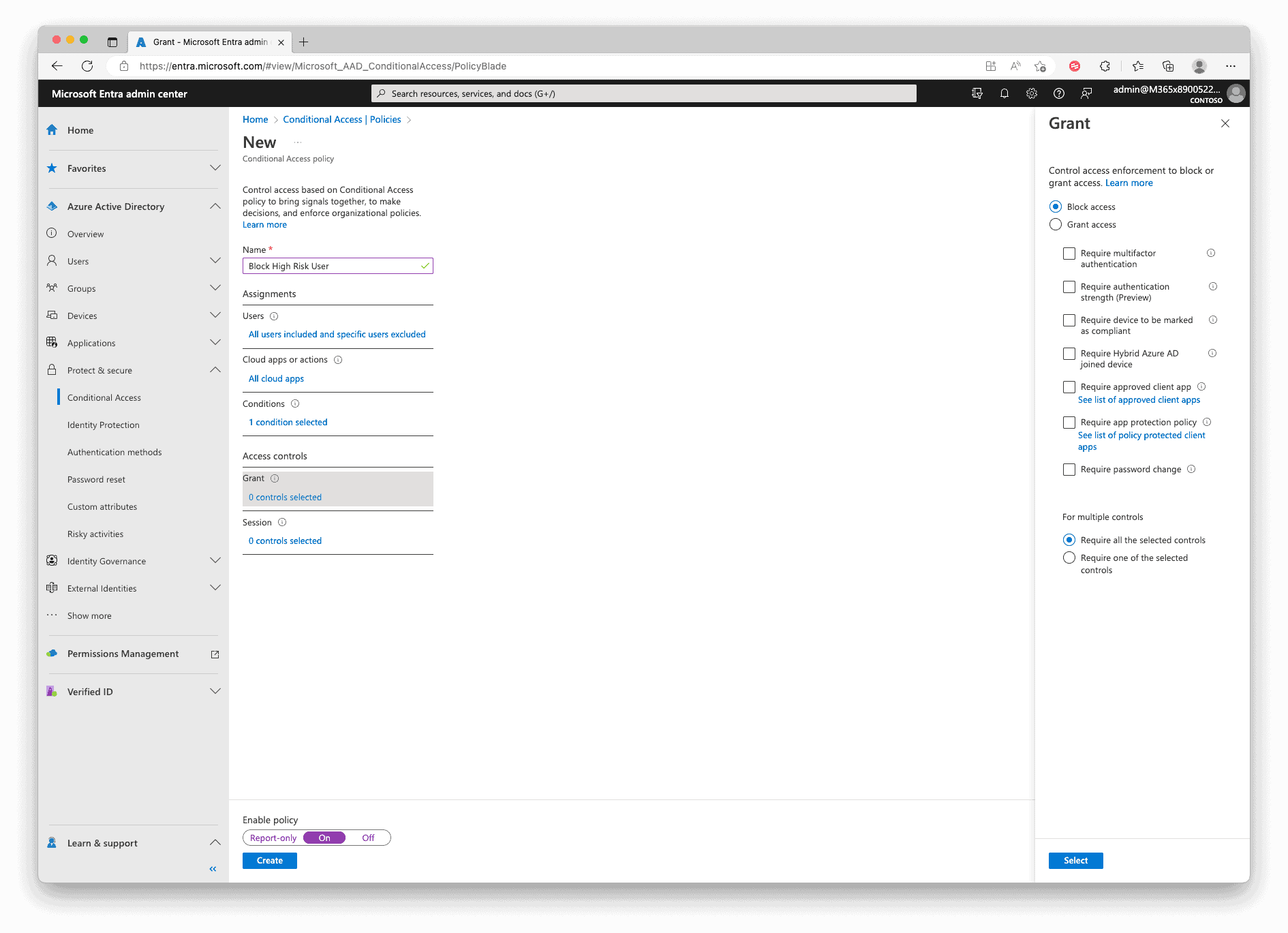Collapse sidebar with double-chevron icon

[213, 869]
